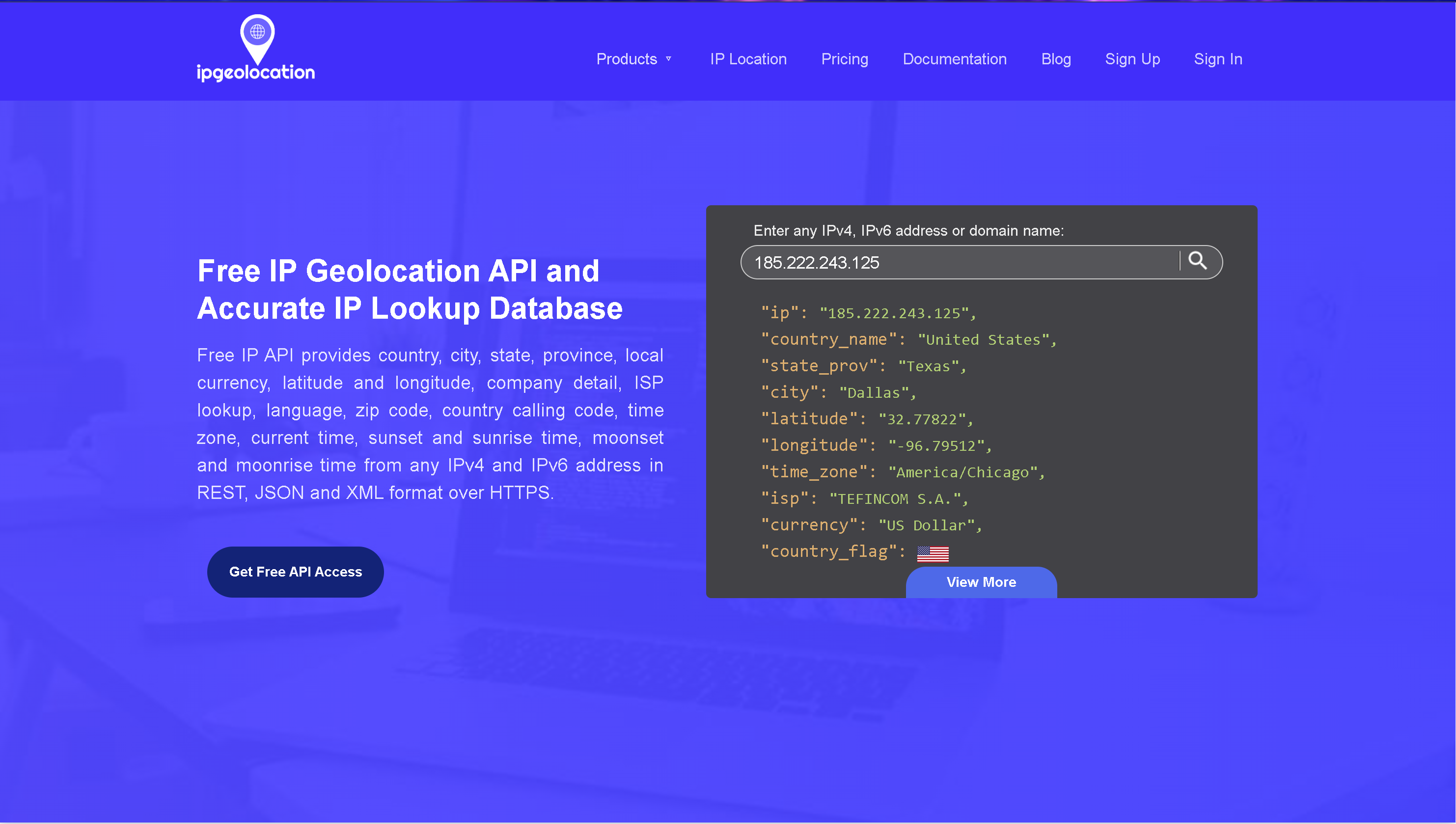Click the "country_flag" key text

pyautogui.click(x=829, y=552)
